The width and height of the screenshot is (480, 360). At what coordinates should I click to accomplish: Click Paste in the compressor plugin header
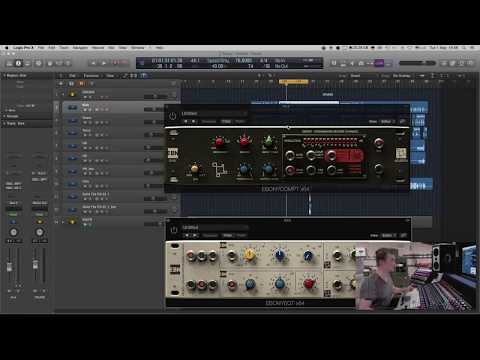coord(240,121)
